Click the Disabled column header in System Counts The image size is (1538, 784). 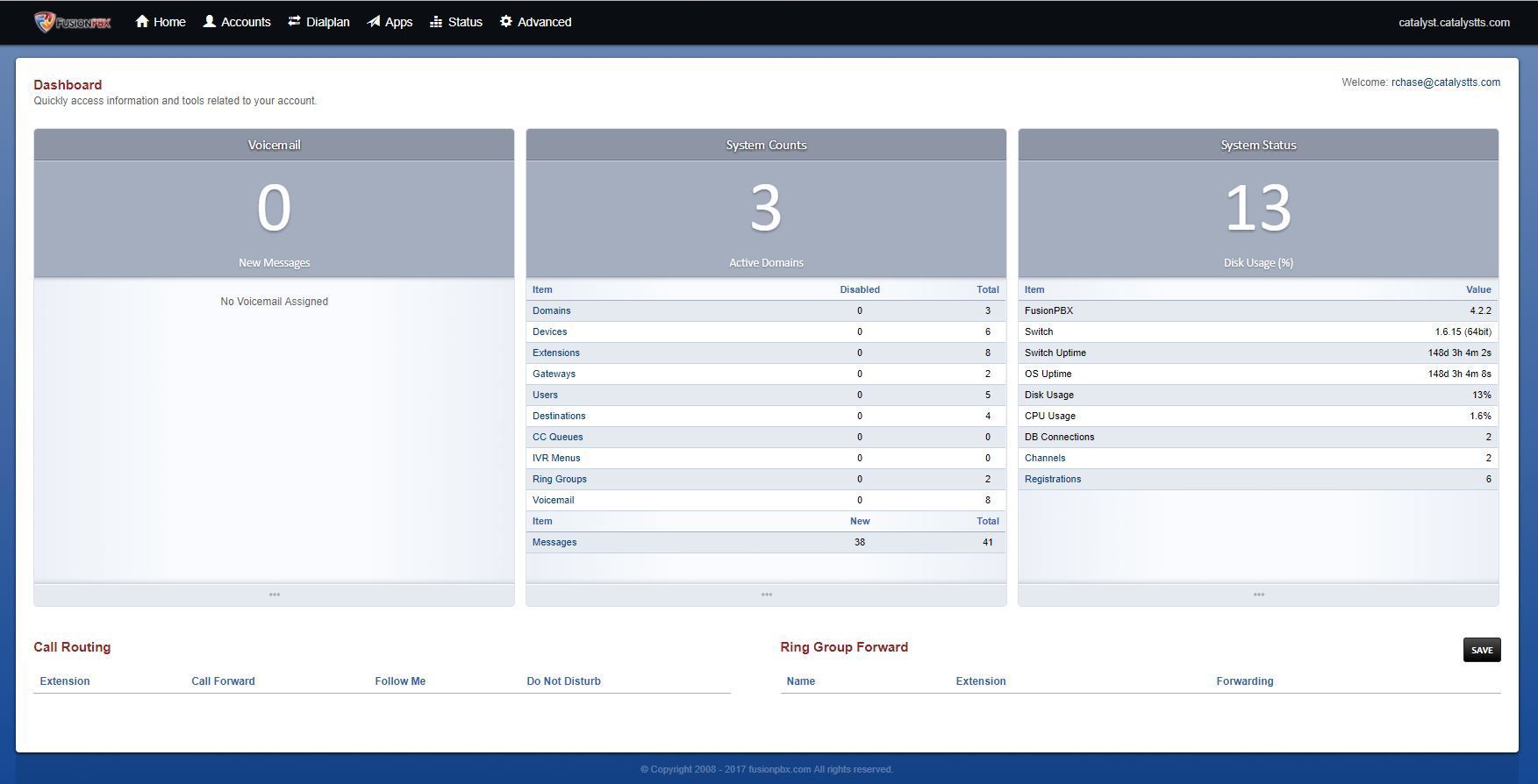pos(860,289)
